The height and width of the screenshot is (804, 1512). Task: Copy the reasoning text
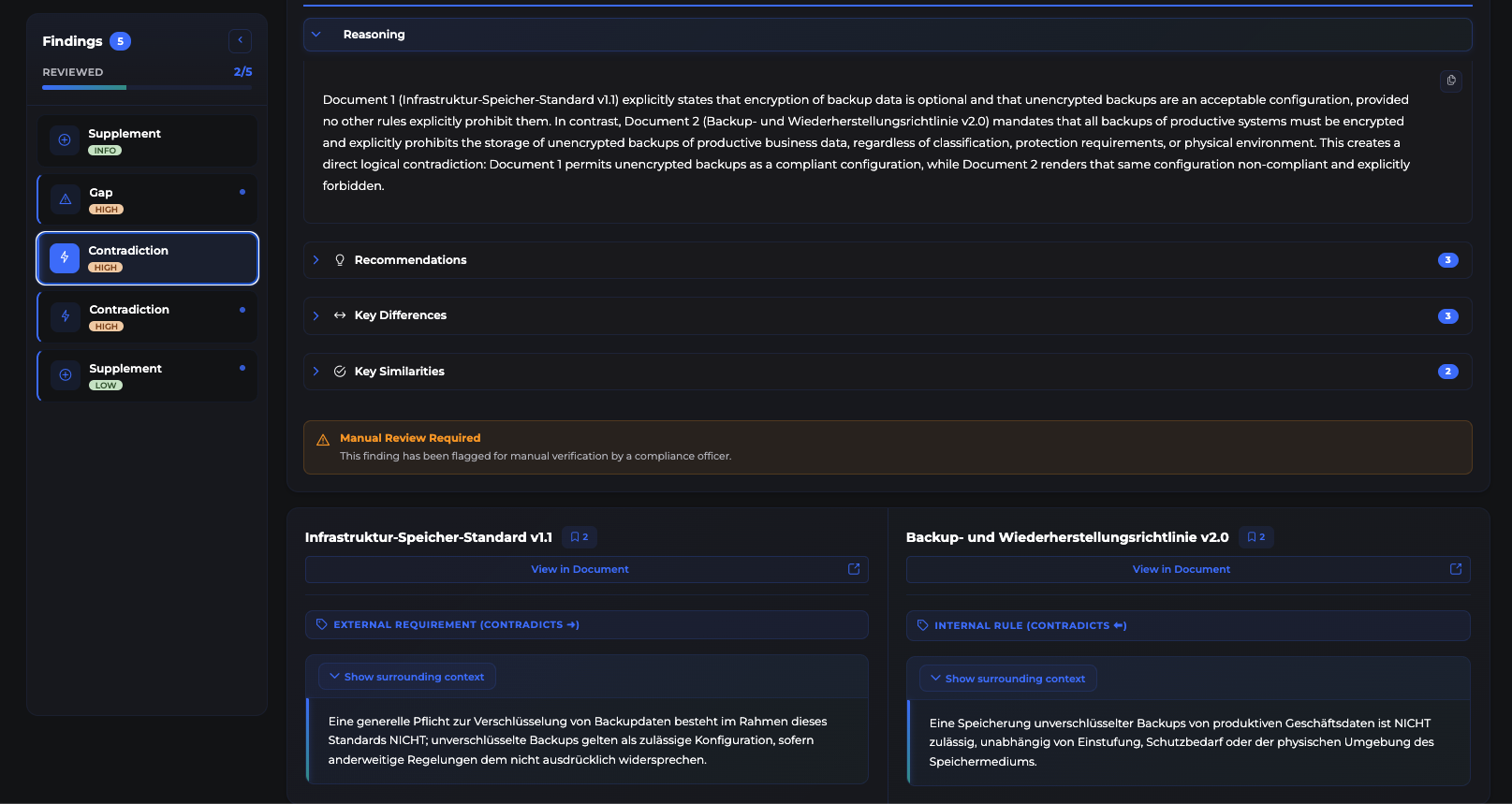tap(1451, 80)
